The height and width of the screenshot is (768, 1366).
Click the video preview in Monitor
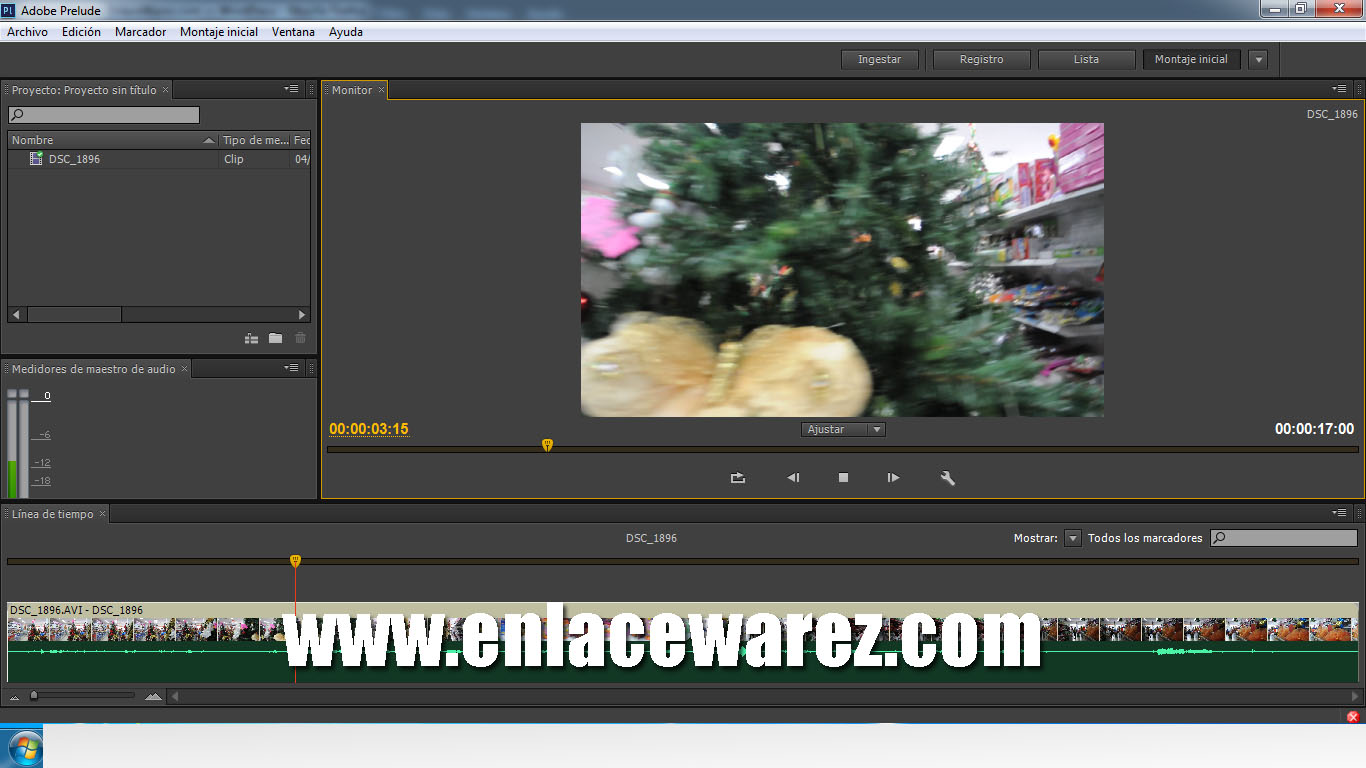coord(842,270)
